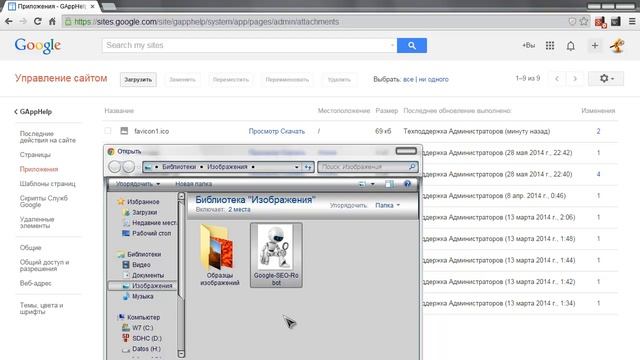Open the site settings gear menu
Image resolution: width=640 pixels, height=360 pixels.
pos(606,78)
